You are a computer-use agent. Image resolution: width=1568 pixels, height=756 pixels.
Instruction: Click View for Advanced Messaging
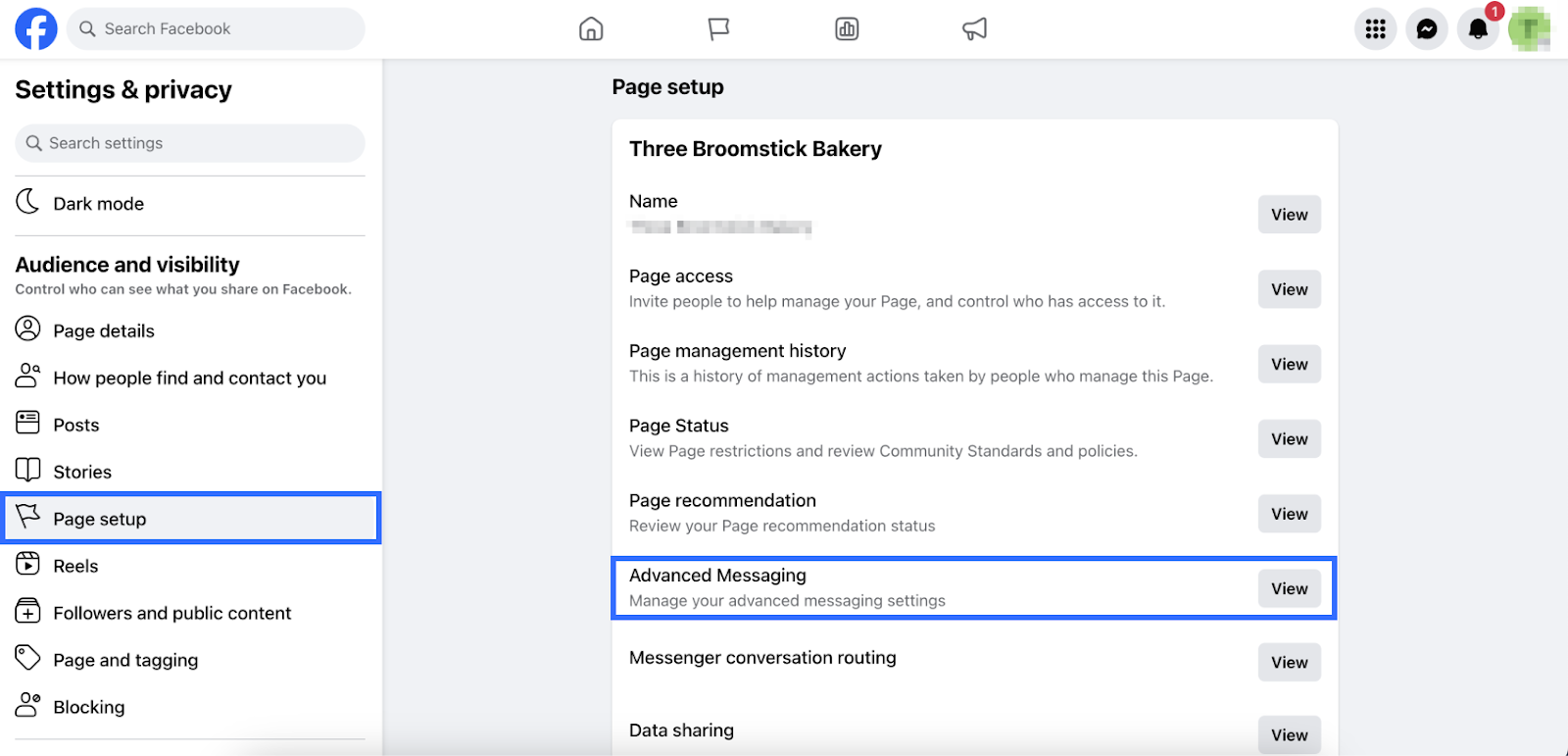click(x=1289, y=589)
